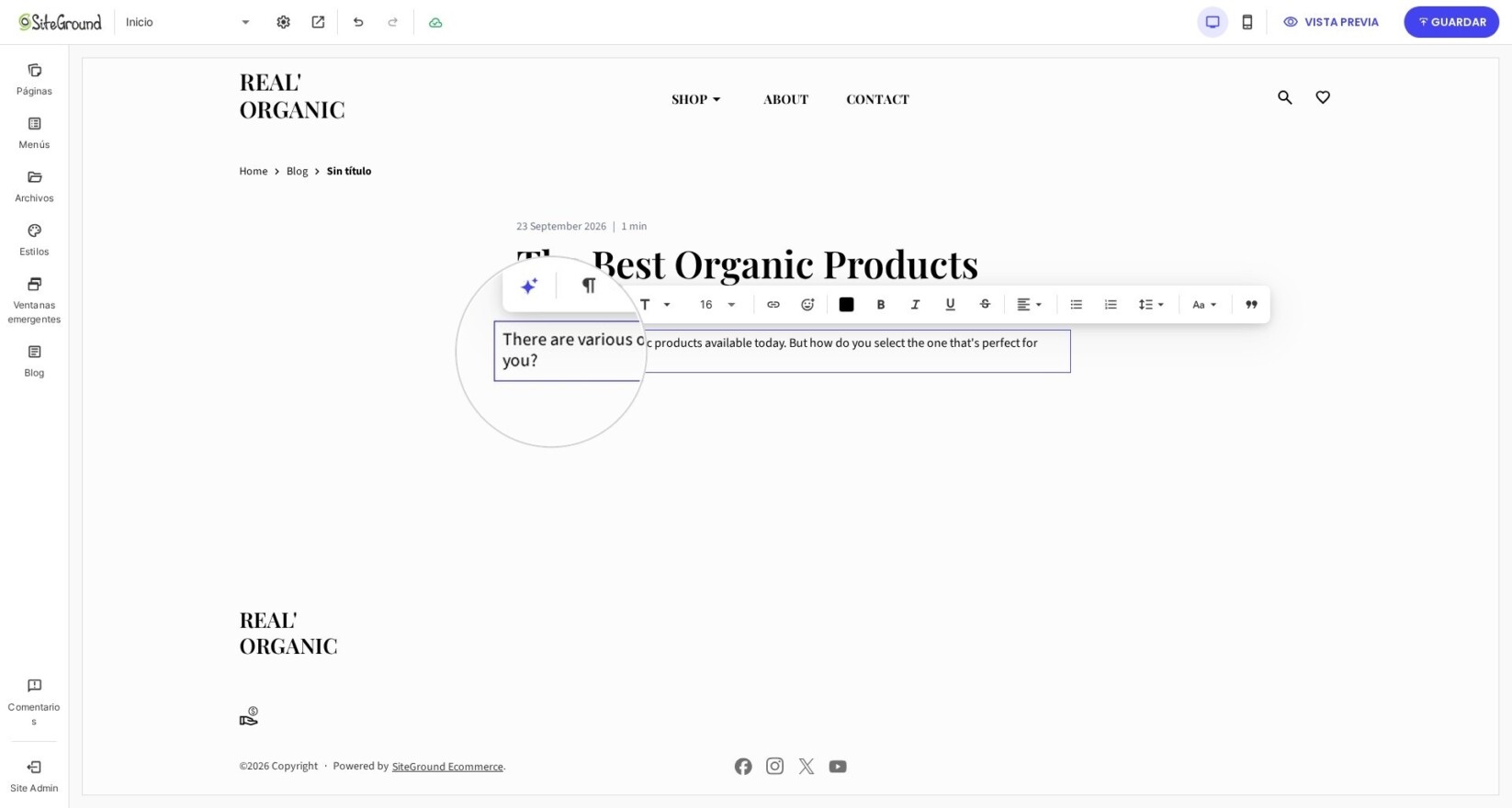Open site in new tab icon
Image resolution: width=1512 pixels, height=808 pixels.
click(x=318, y=22)
